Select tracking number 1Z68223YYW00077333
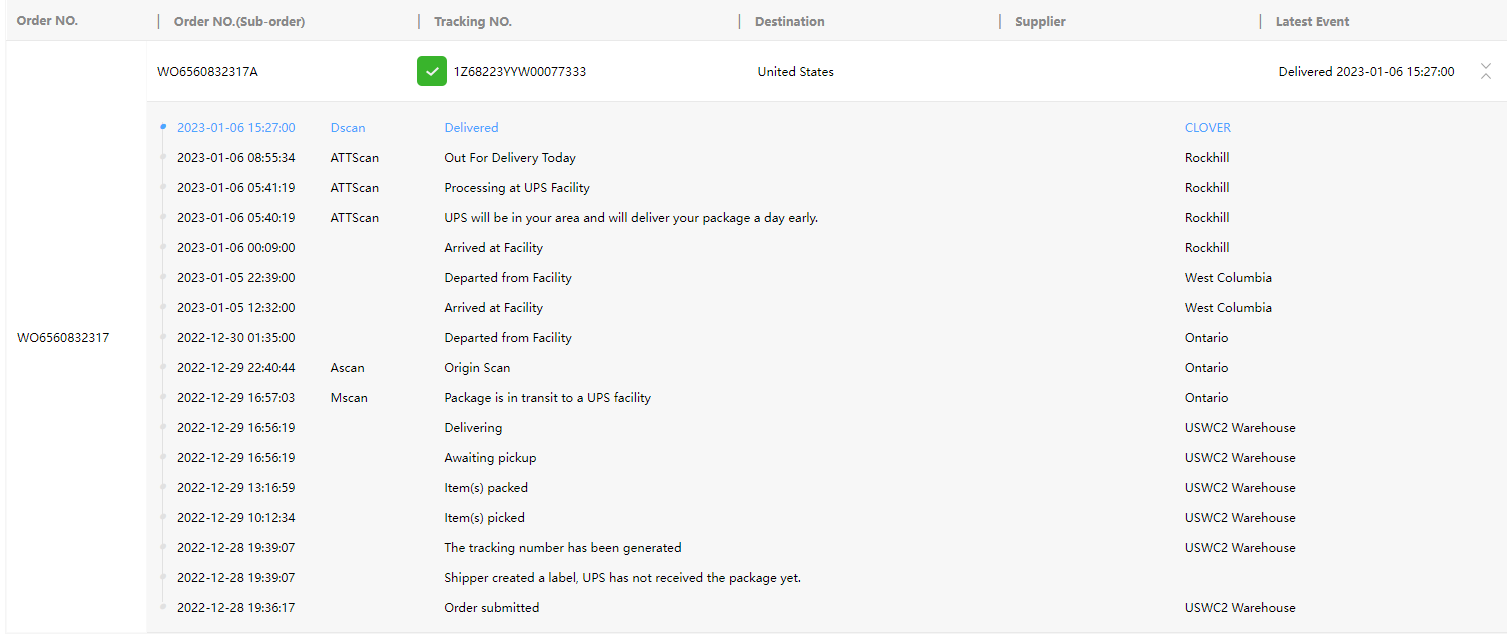This screenshot has height=637, width=1507. 520,72
